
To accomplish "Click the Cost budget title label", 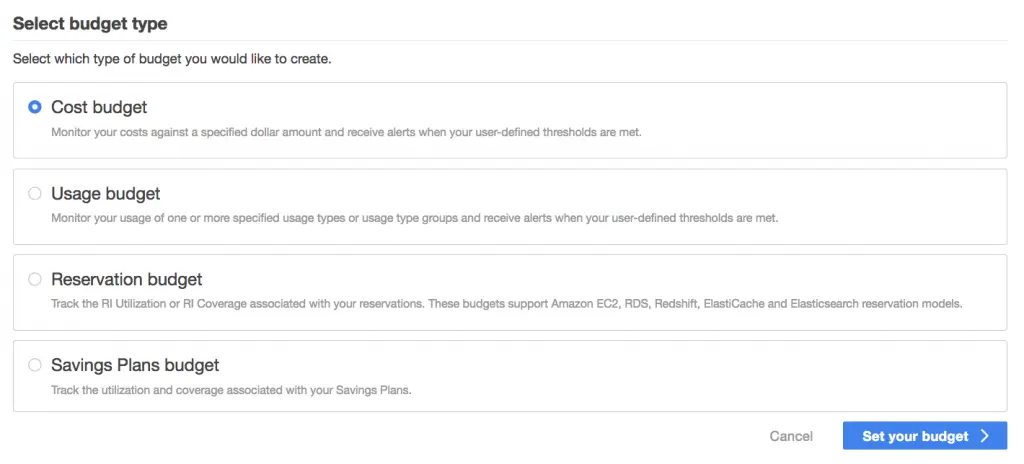I will [99, 107].
